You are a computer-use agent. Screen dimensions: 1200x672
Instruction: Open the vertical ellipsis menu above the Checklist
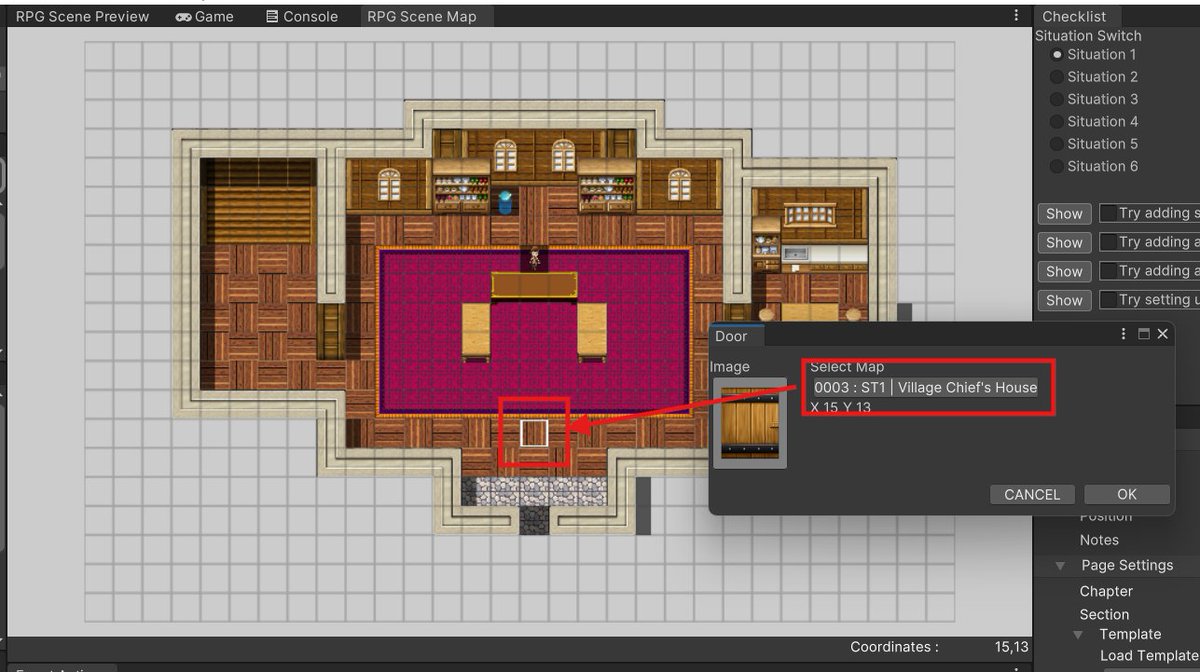click(x=1014, y=14)
